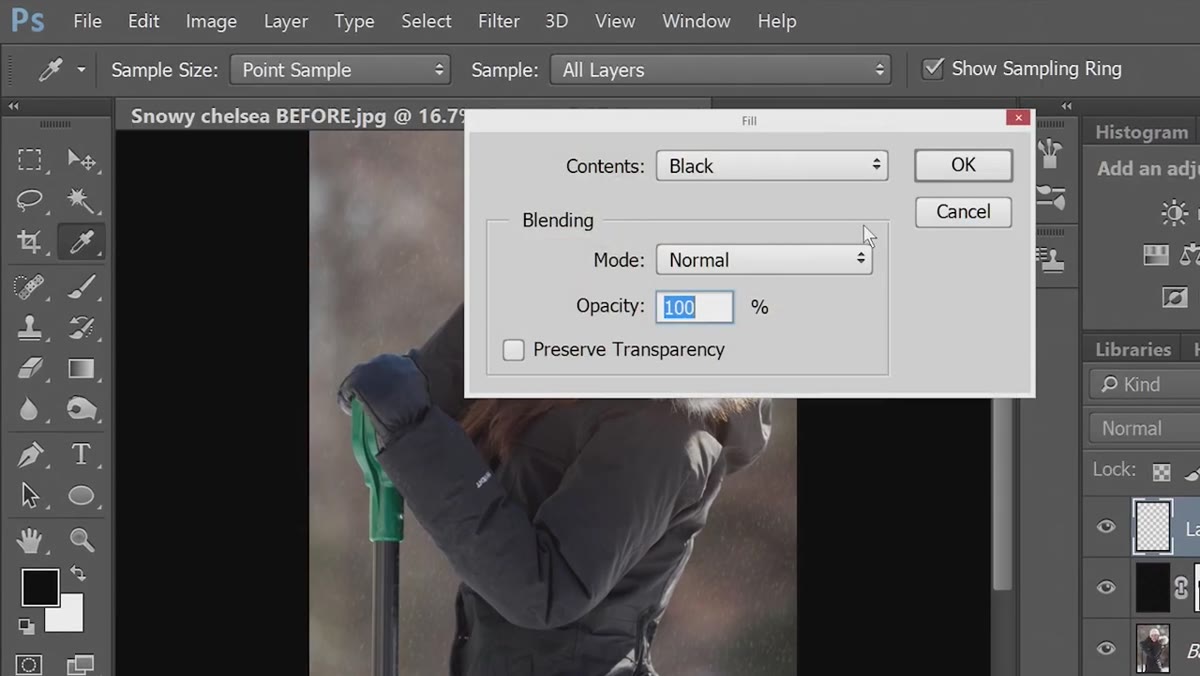1200x676 pixels.
Task: Lock transparent pixels in Layers panel
Action: (x=1162, y=471)
